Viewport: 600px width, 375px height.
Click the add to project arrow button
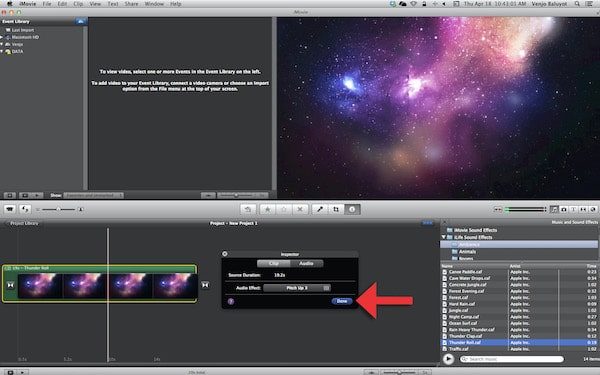tap(248, 209)
